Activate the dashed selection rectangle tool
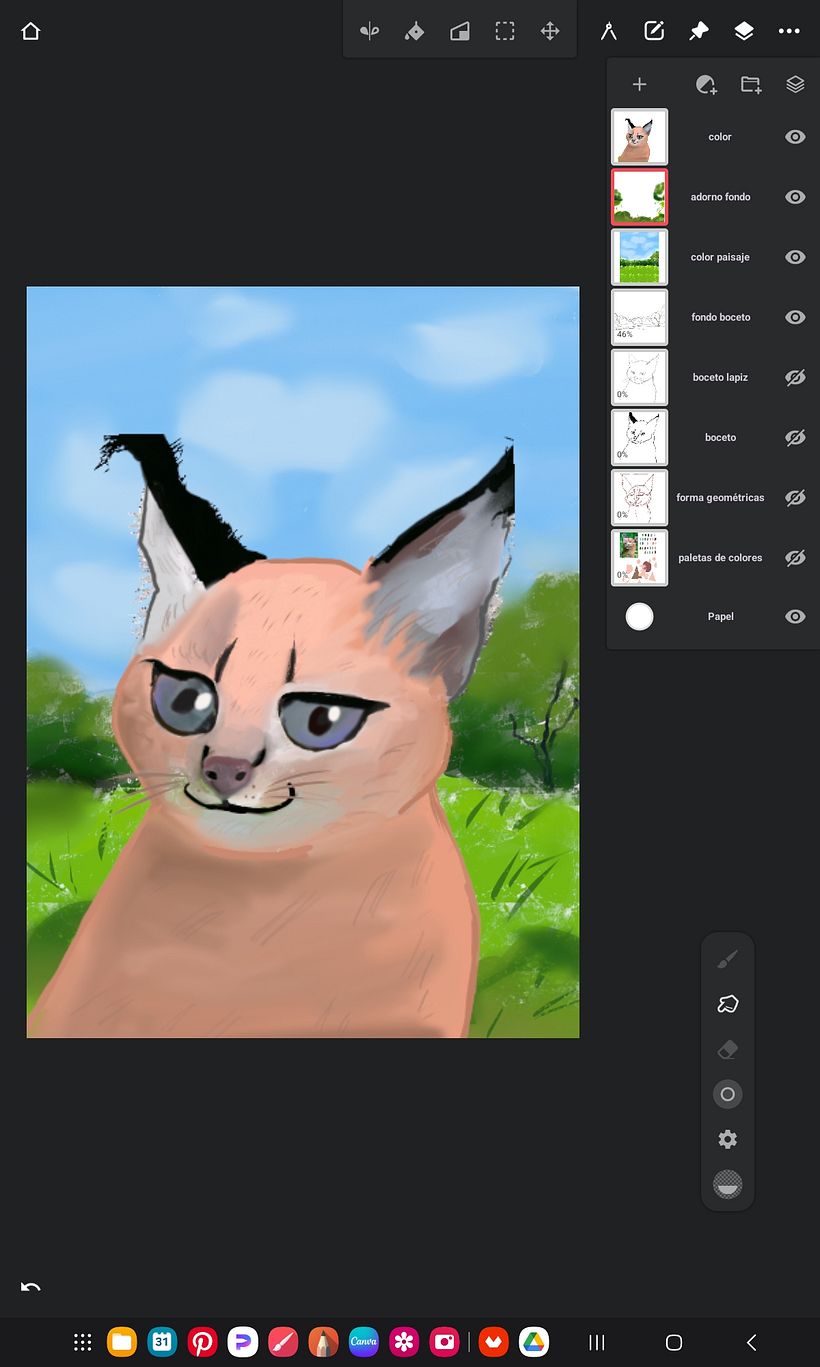Image resolution: width=820 pixels, height=1367 pixels. (x=505, y=31)
